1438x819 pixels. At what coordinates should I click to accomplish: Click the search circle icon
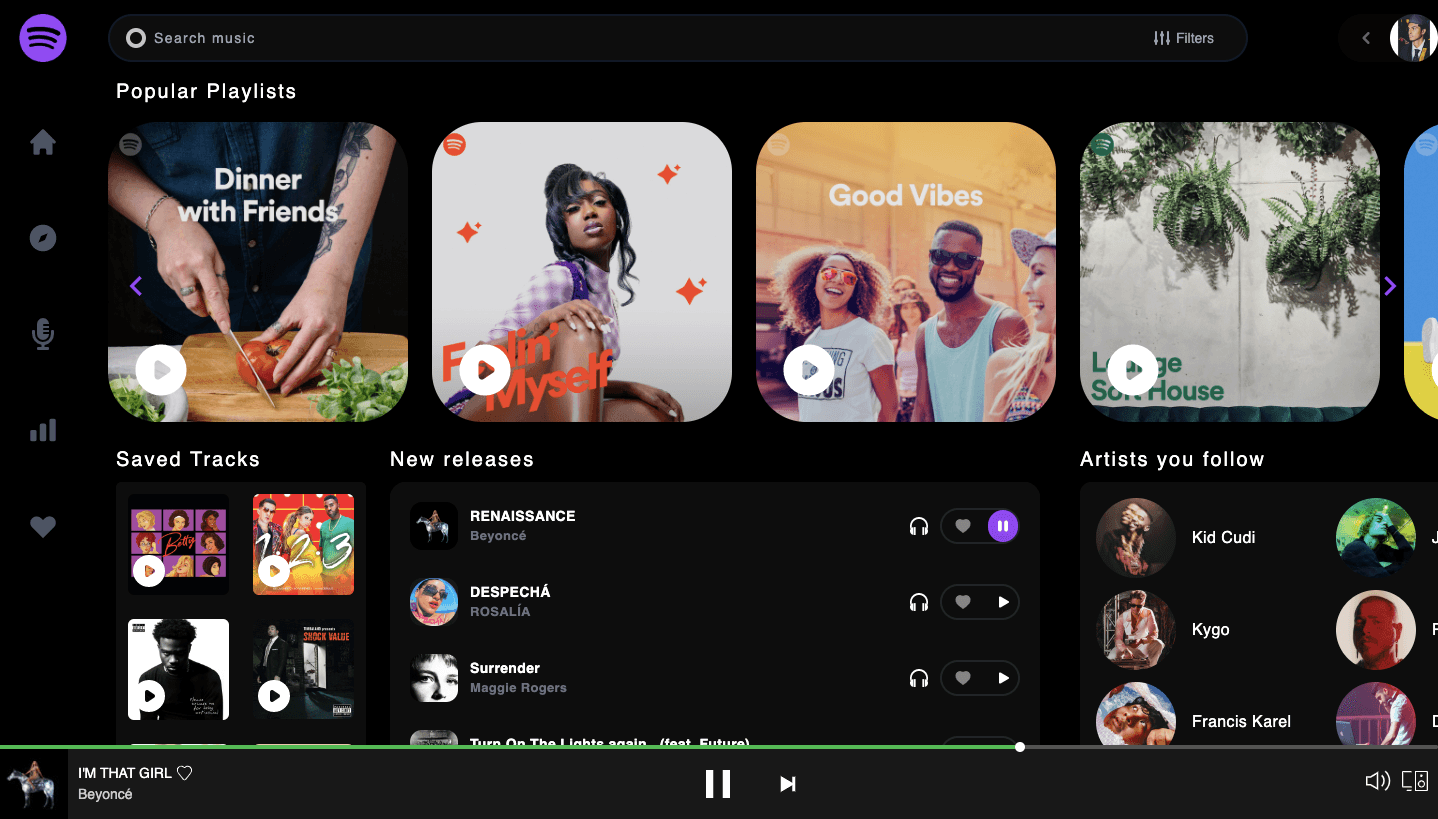point(136,38)
